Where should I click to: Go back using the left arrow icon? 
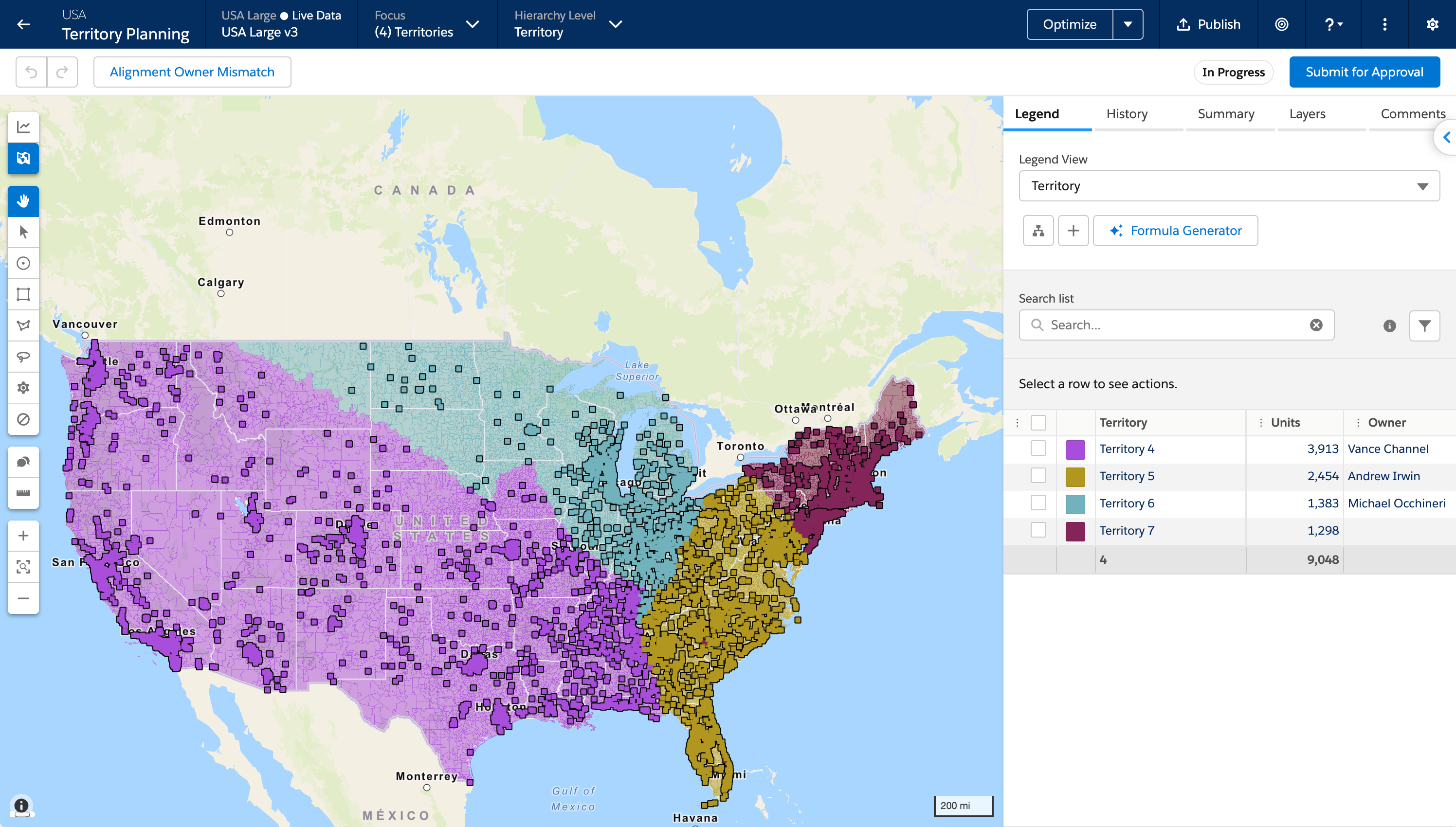(x=23, y=24)
